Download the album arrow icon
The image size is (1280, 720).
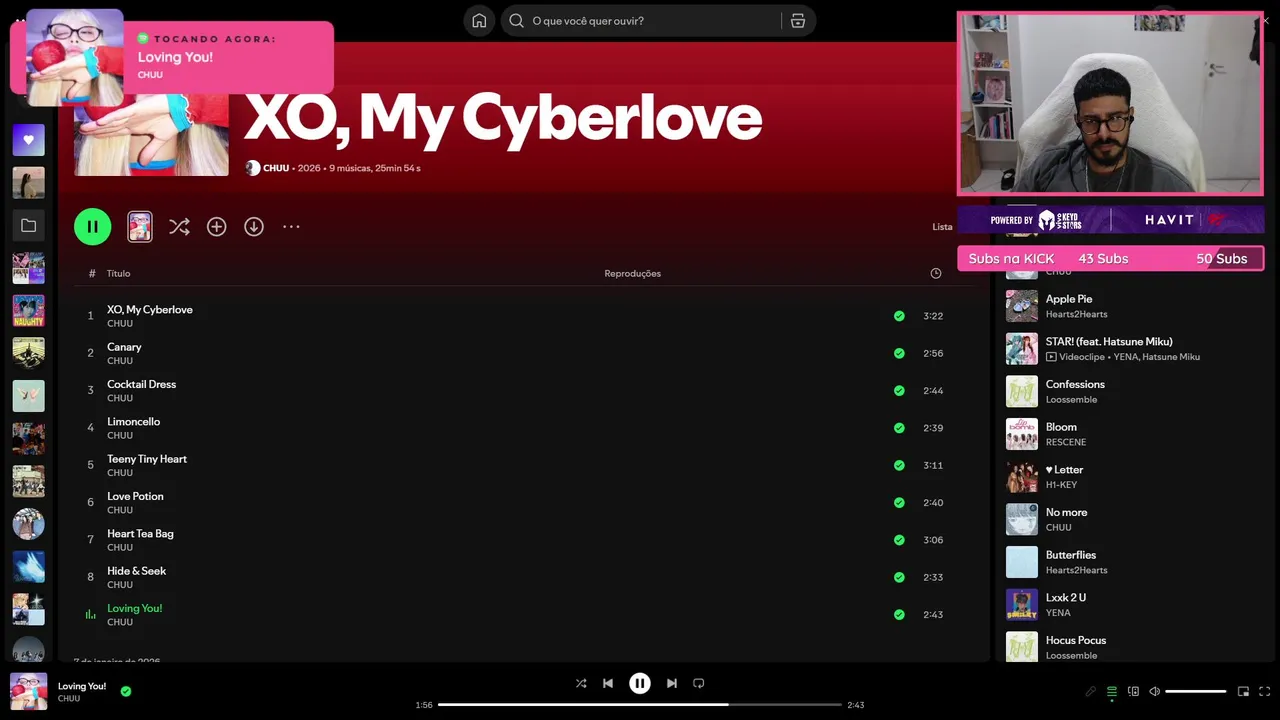[254, 227]
